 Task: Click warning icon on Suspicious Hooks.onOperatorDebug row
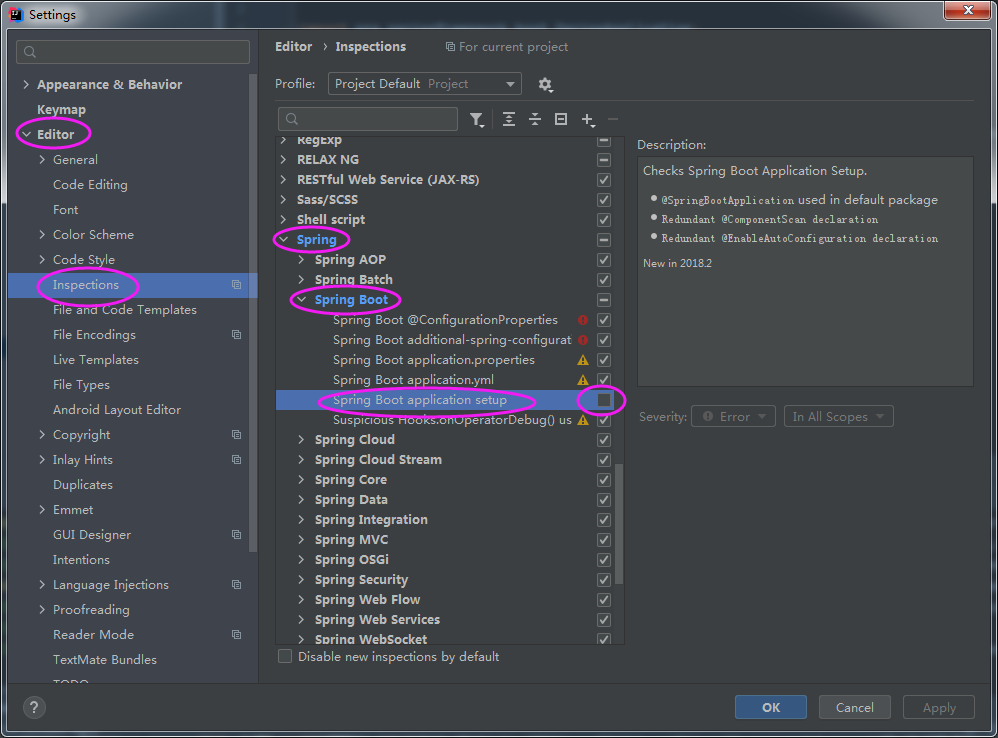point(582,420)
